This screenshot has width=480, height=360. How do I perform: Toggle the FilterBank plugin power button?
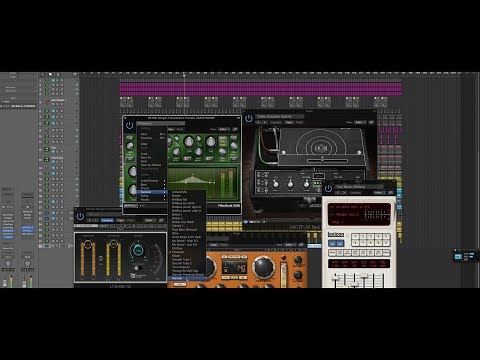[129, 126]
